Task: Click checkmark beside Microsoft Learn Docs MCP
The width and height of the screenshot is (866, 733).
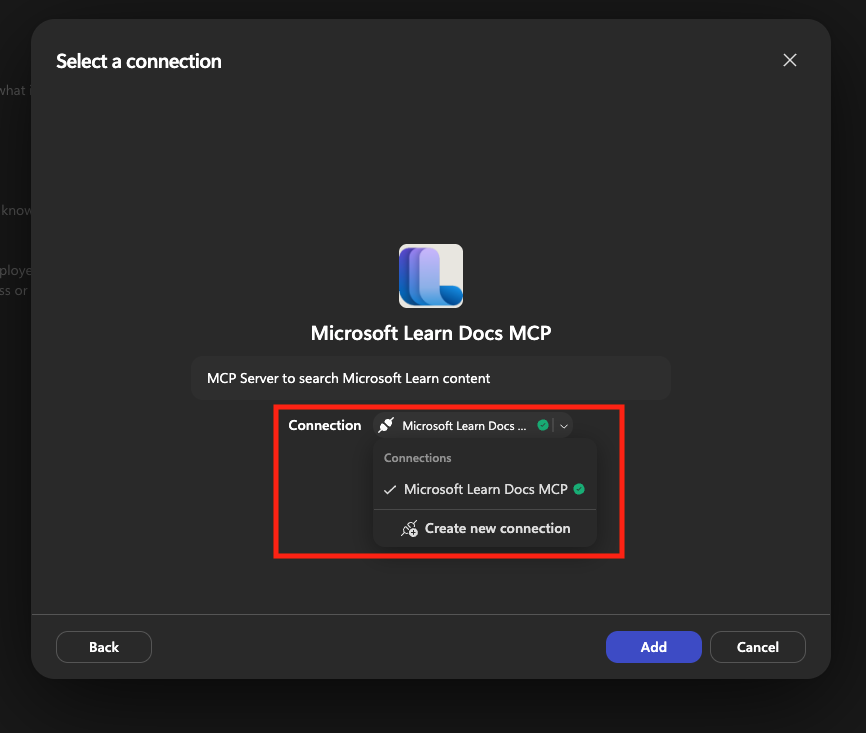Action: click(390, 489)
